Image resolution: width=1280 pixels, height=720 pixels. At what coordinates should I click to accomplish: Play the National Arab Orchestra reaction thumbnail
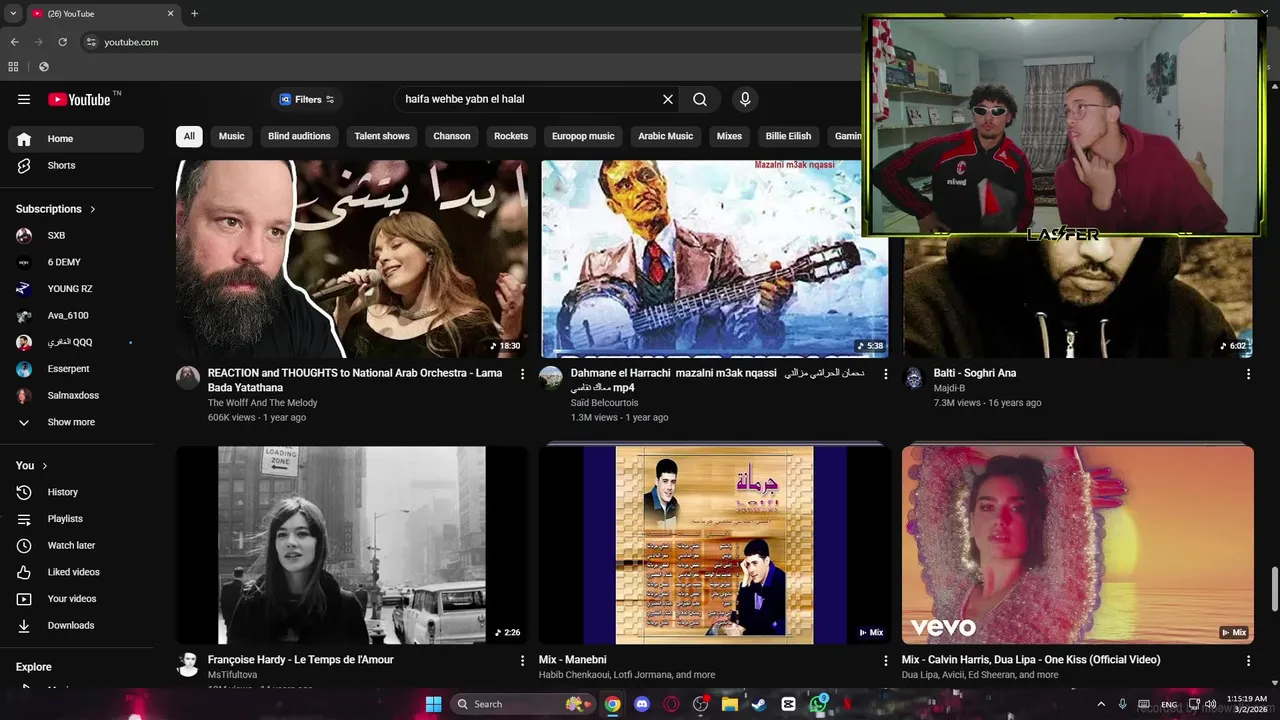(352, 259)
